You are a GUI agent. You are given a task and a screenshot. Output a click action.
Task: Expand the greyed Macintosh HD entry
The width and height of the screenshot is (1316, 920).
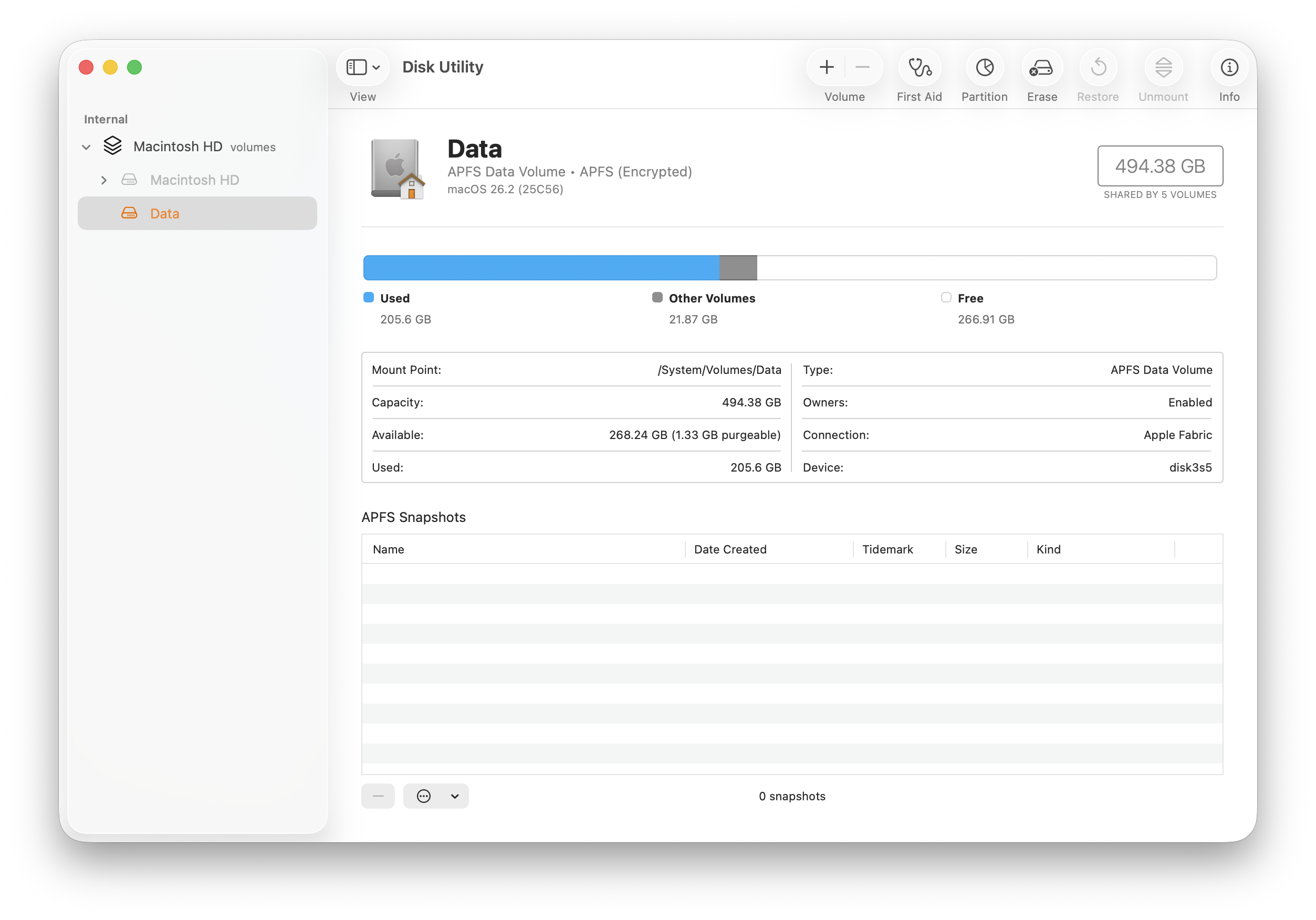coord(104,180)
